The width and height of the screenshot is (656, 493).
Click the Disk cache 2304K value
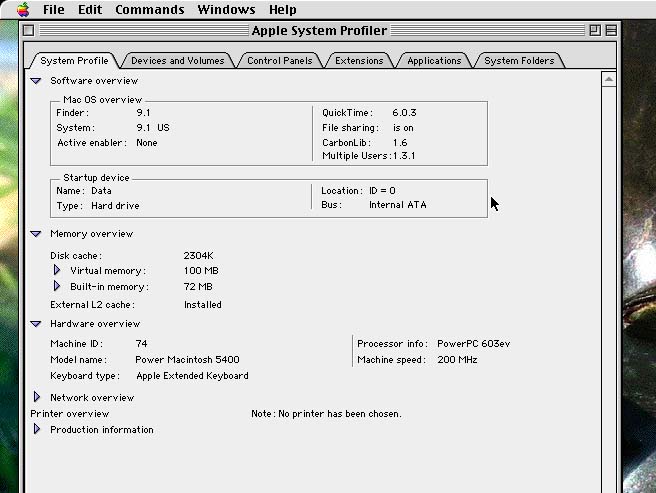198,256
